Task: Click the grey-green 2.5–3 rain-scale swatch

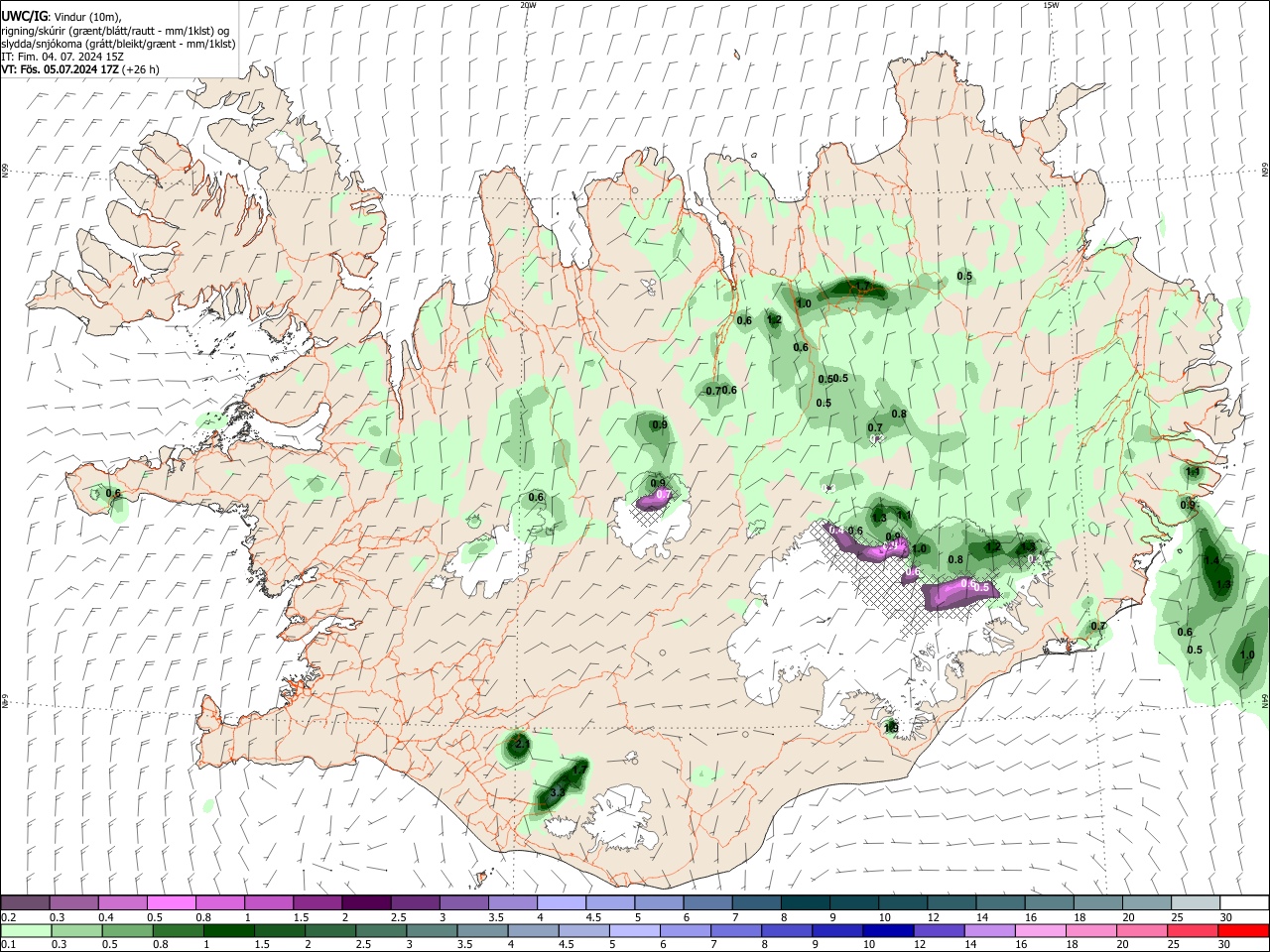Action: pos(381,931)
